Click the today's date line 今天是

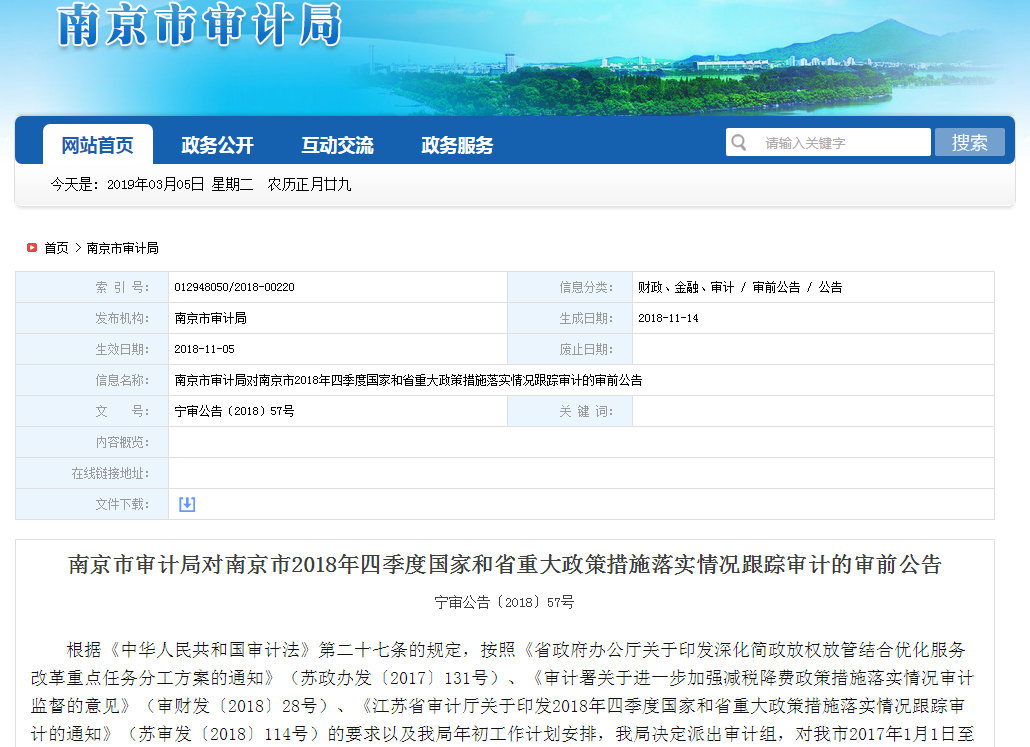201,185
